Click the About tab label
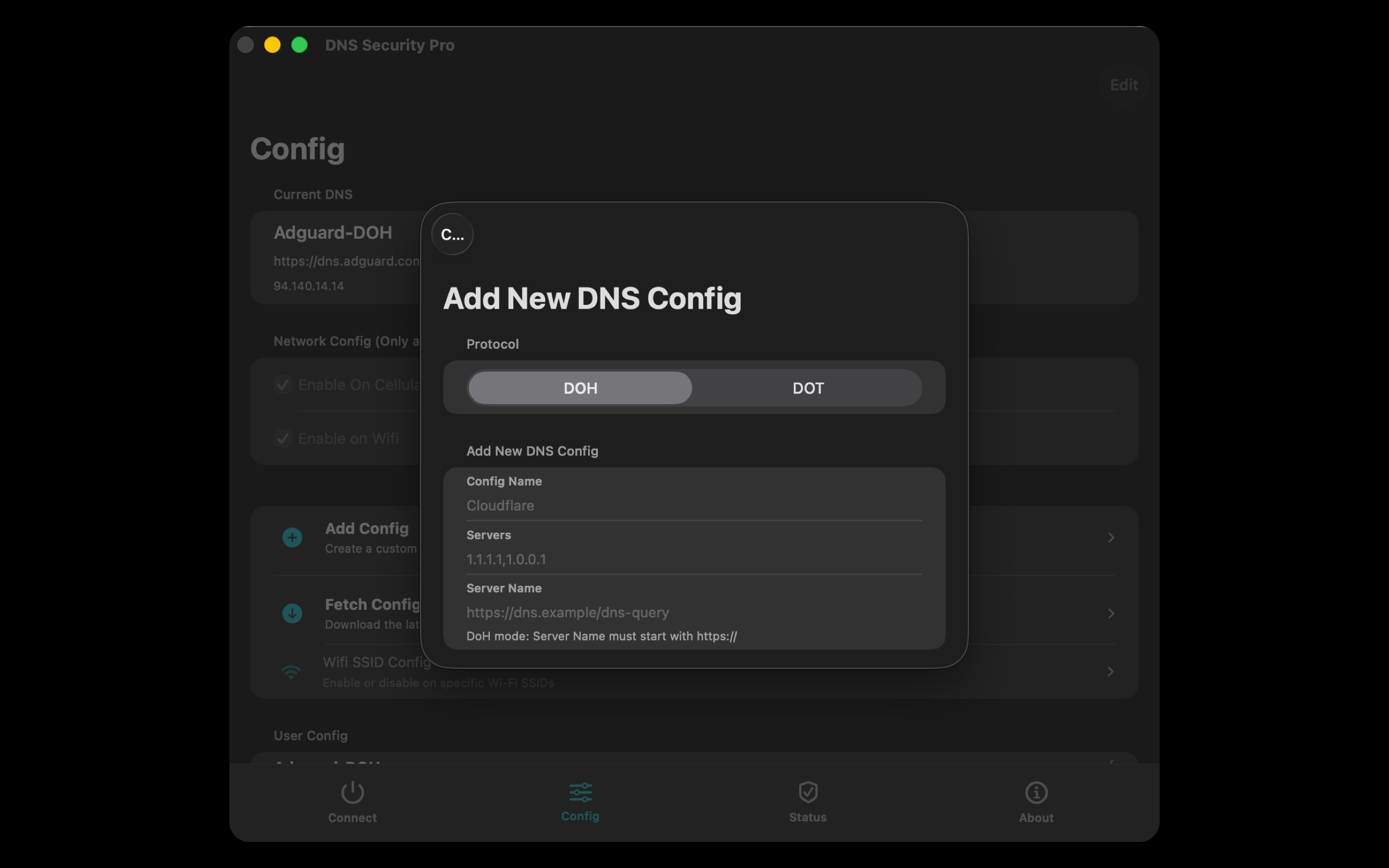The width and height of the screenshot is (1389, 868). click(x=1036, y=818)
